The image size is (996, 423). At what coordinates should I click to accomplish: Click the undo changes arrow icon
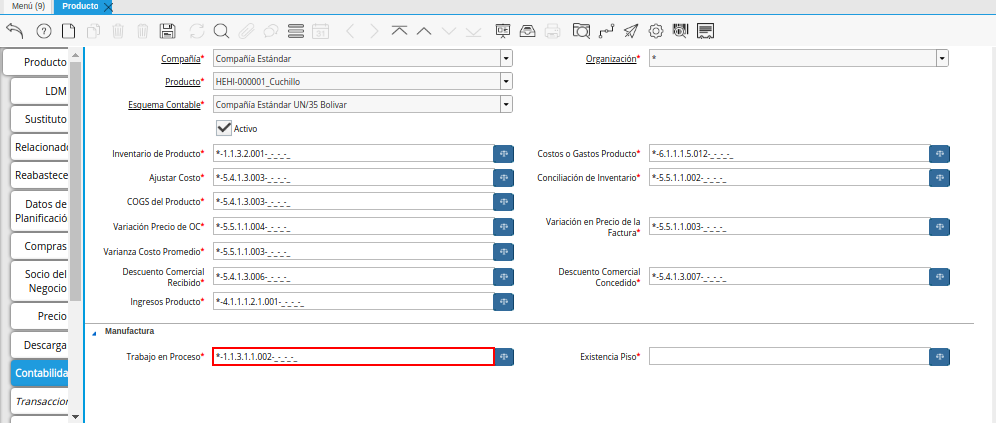(x=15, y=30)
